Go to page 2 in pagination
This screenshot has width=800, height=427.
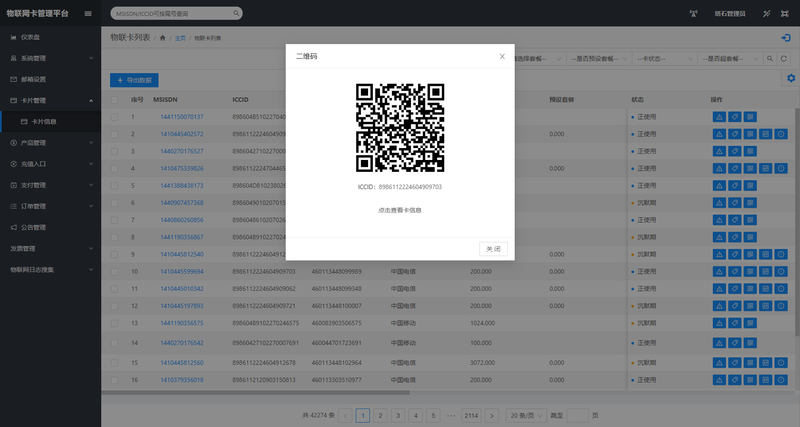pyautogui.click(x=380, y=415)
